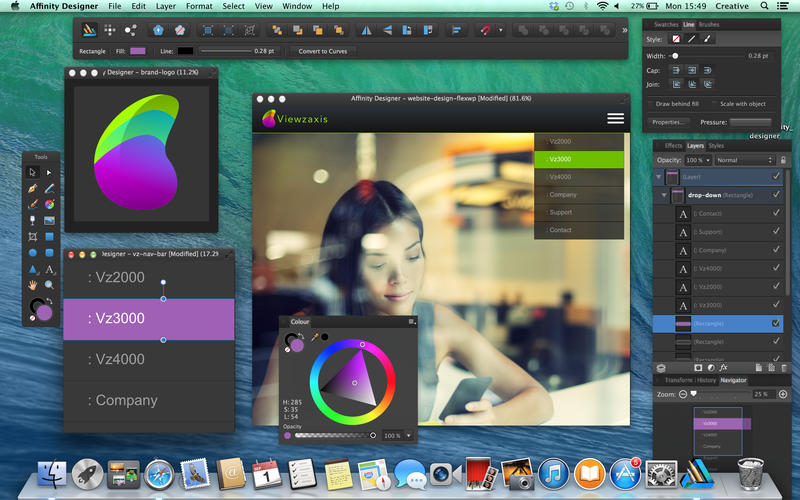Viewport: 800px width, 500px height.
Task: Pick the Artistic Text tool
Action: (49, 269)
